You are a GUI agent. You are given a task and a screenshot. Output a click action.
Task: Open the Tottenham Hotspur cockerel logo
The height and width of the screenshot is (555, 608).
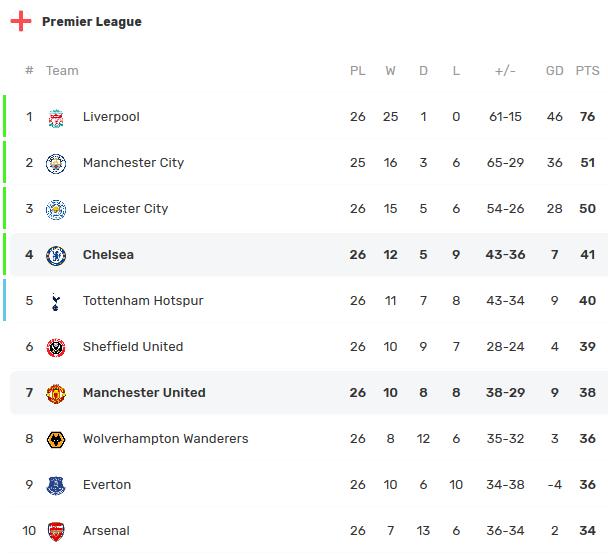coord(55,302)
